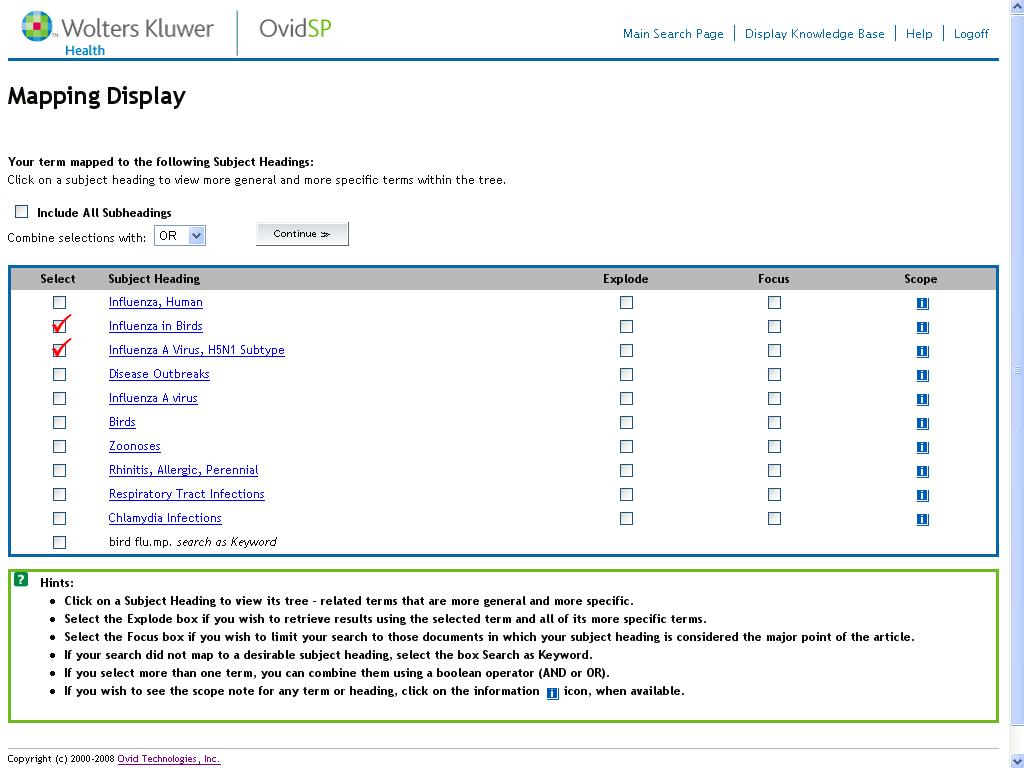Viewport: 1024px width, 768px height.
Task: Select the Birds row checkbox
Action: 59,423
